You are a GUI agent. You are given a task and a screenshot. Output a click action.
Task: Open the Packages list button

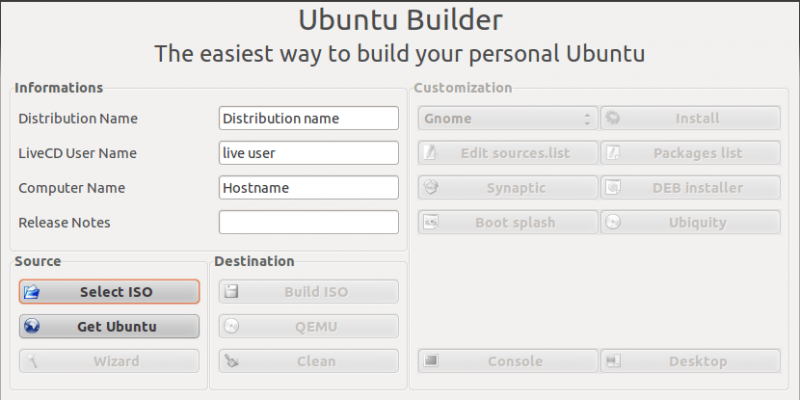click(x=690, y=153)
